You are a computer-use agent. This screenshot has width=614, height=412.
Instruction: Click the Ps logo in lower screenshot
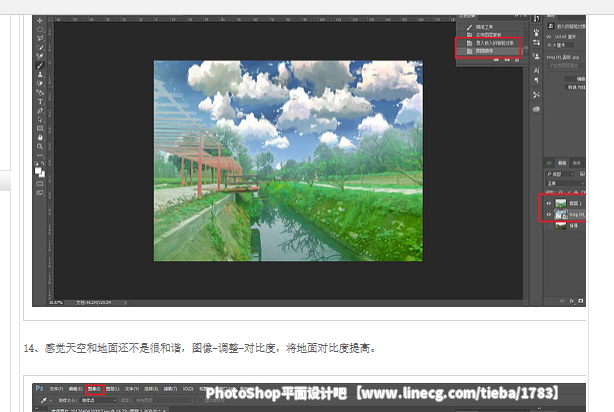[x=39, y=388]
